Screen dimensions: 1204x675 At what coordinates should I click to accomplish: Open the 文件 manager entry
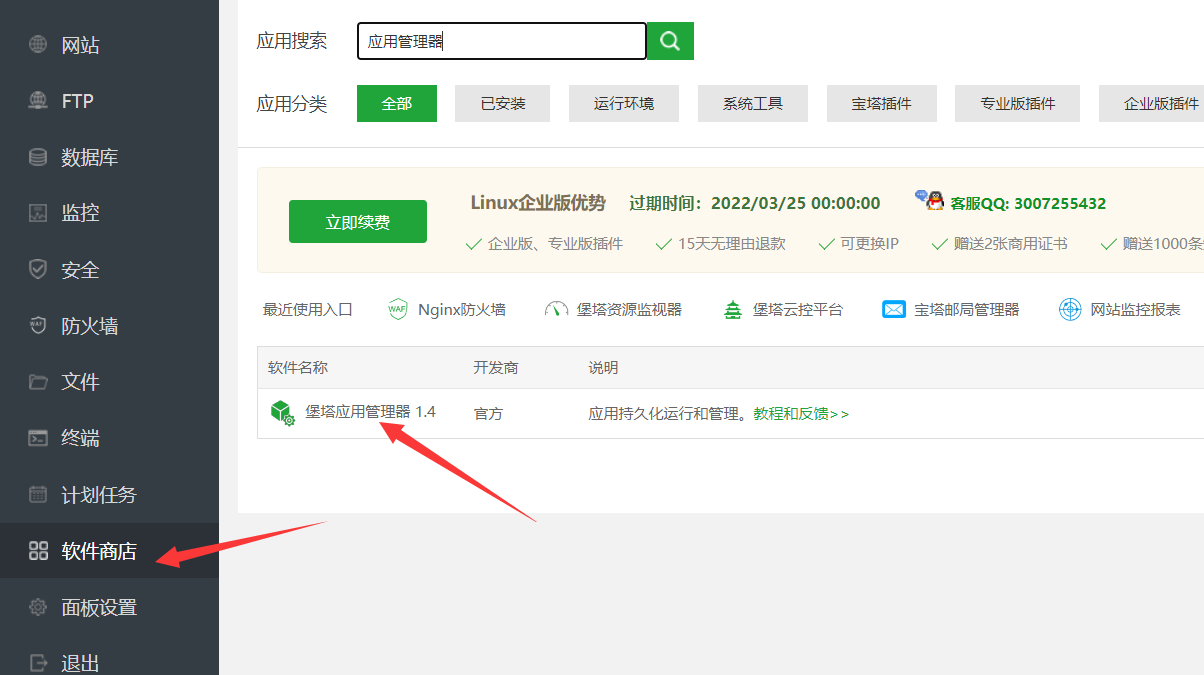click(x=109, y=381)
